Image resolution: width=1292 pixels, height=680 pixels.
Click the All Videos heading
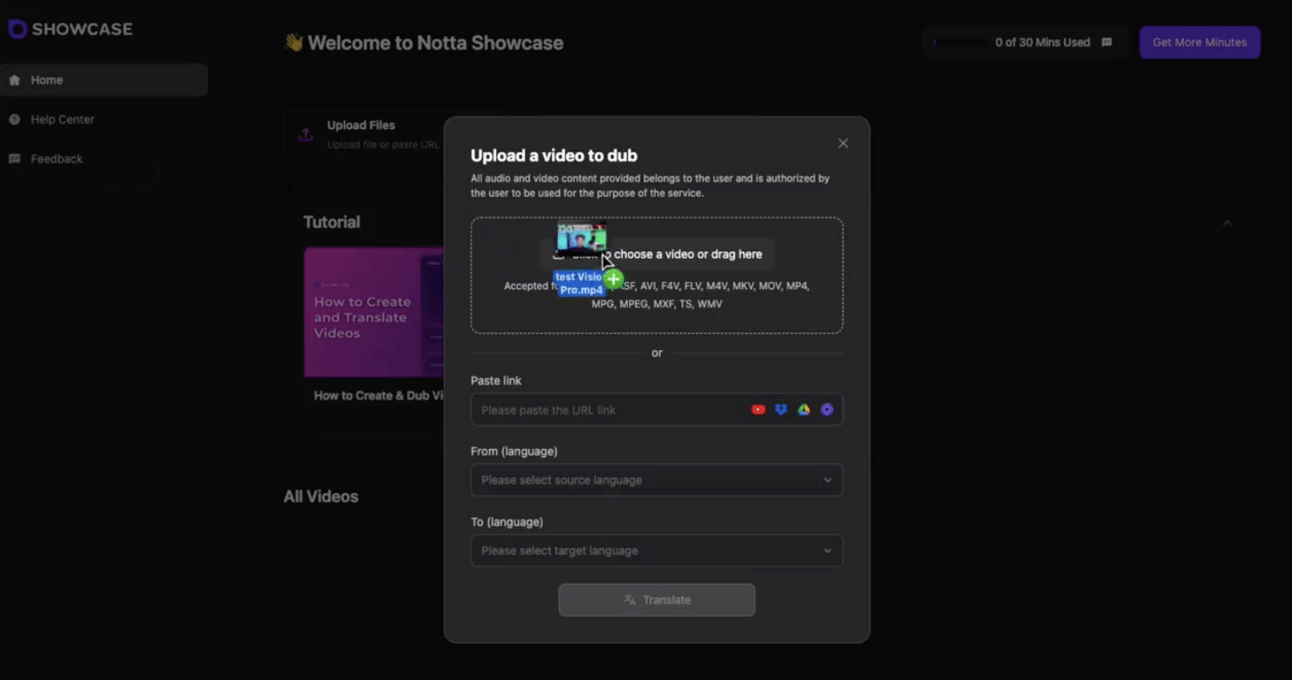click(x=321, y=496)
